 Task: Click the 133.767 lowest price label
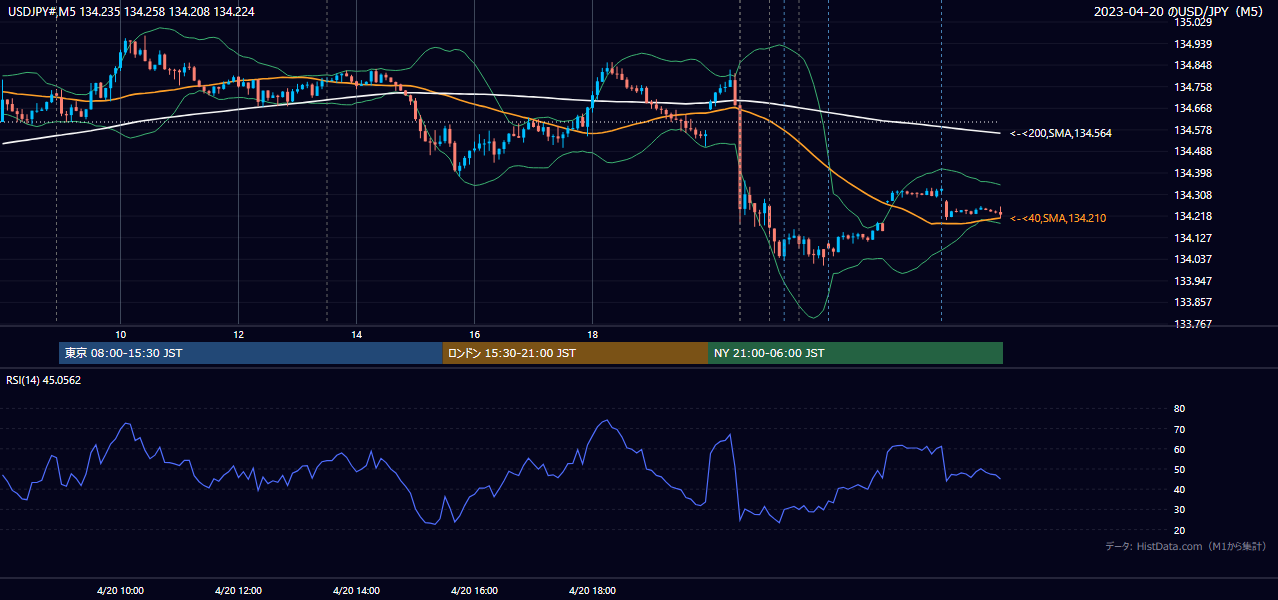tap(1193, 324)
